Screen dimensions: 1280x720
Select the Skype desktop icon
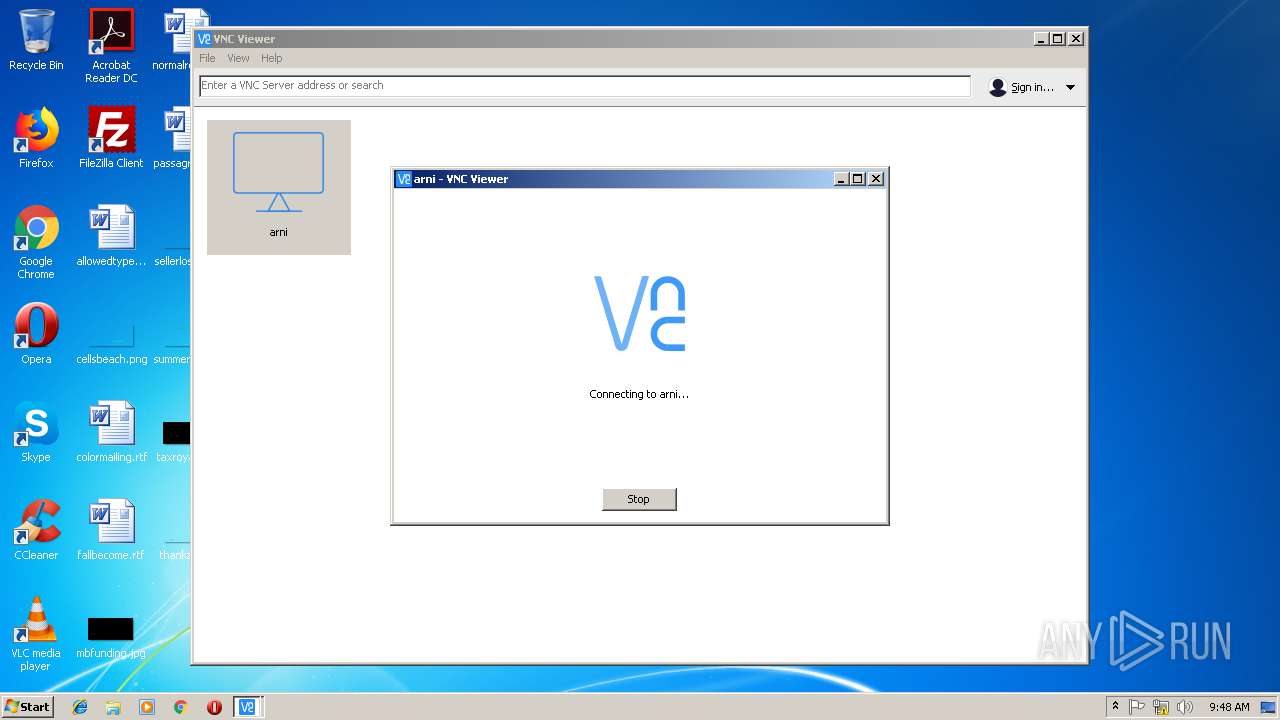(x=36, y=432)
